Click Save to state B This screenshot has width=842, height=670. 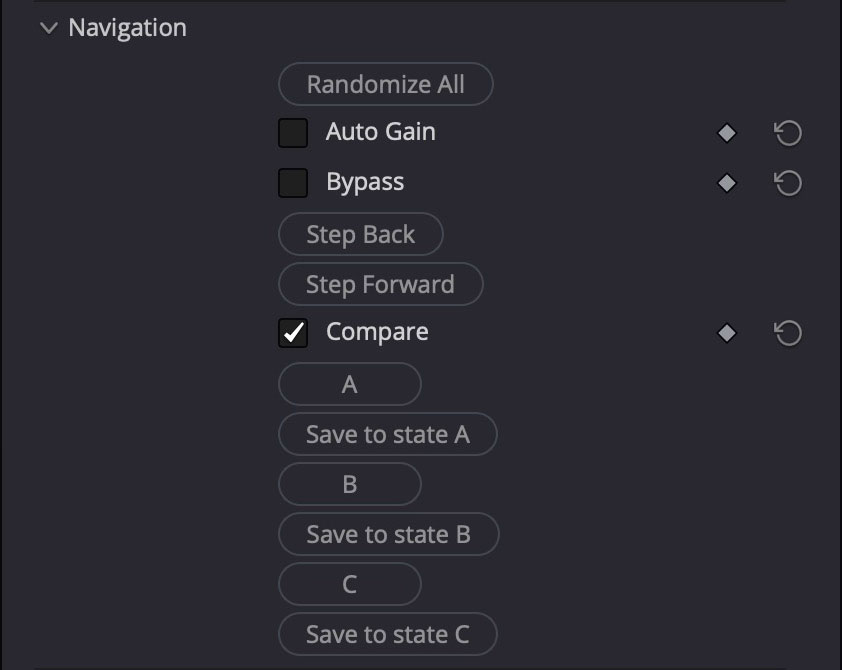coord(388,534)
